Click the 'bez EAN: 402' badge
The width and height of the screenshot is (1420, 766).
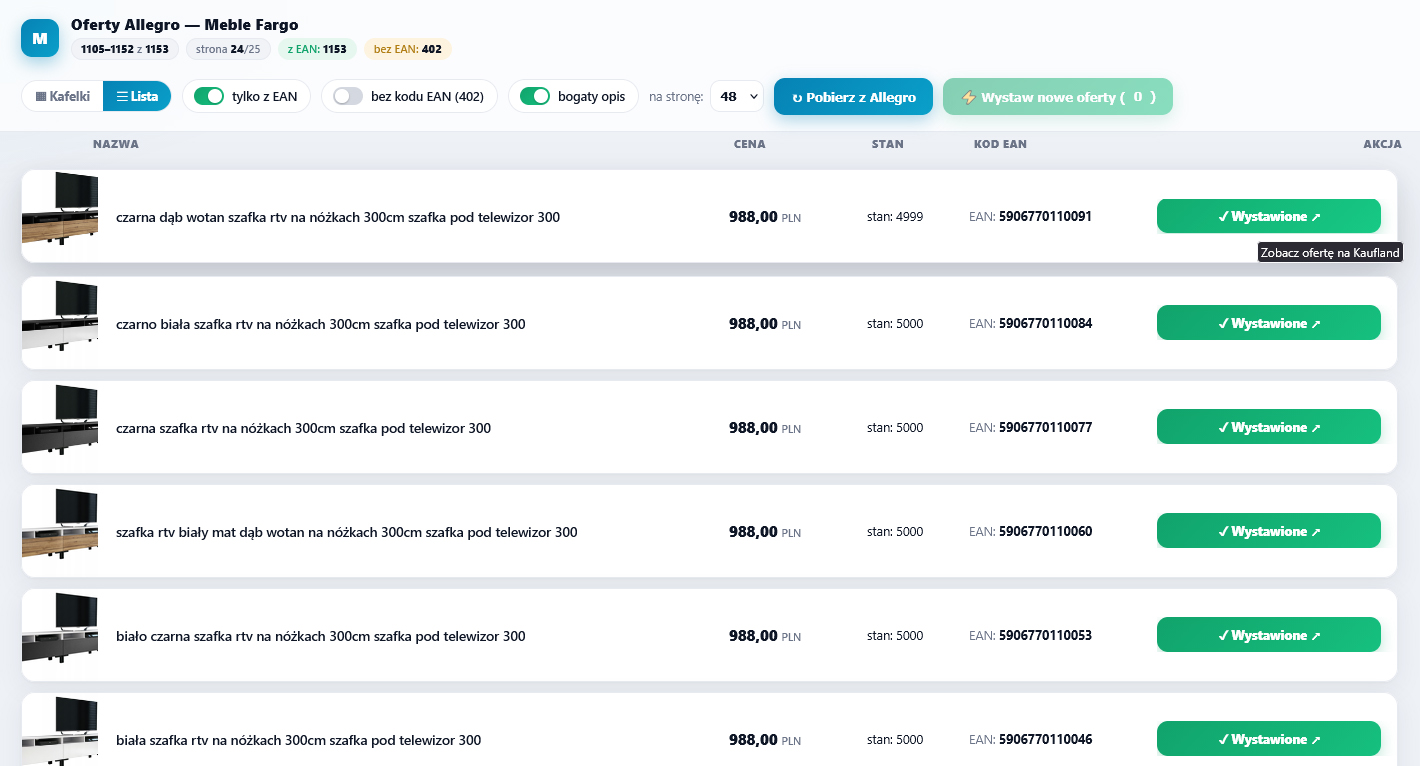click(x=407, y=49)
